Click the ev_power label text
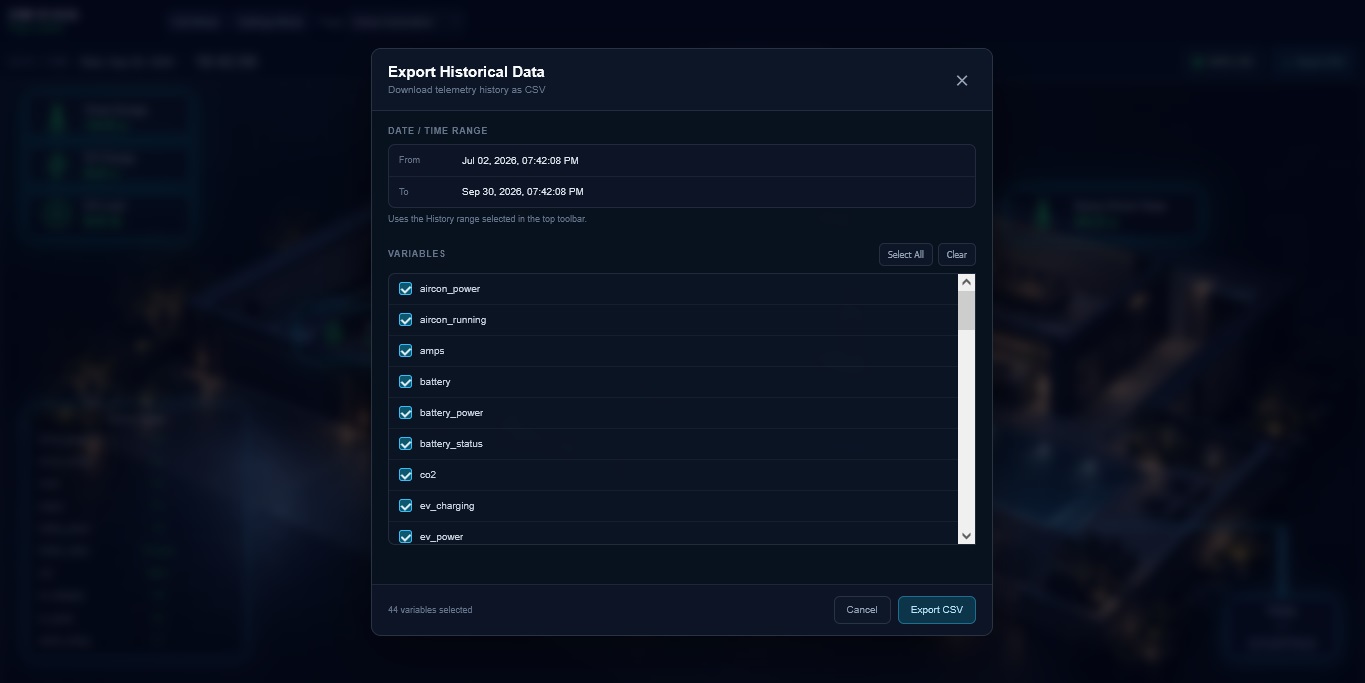This screenshot has width=1365, height=683. coord(441,537)
